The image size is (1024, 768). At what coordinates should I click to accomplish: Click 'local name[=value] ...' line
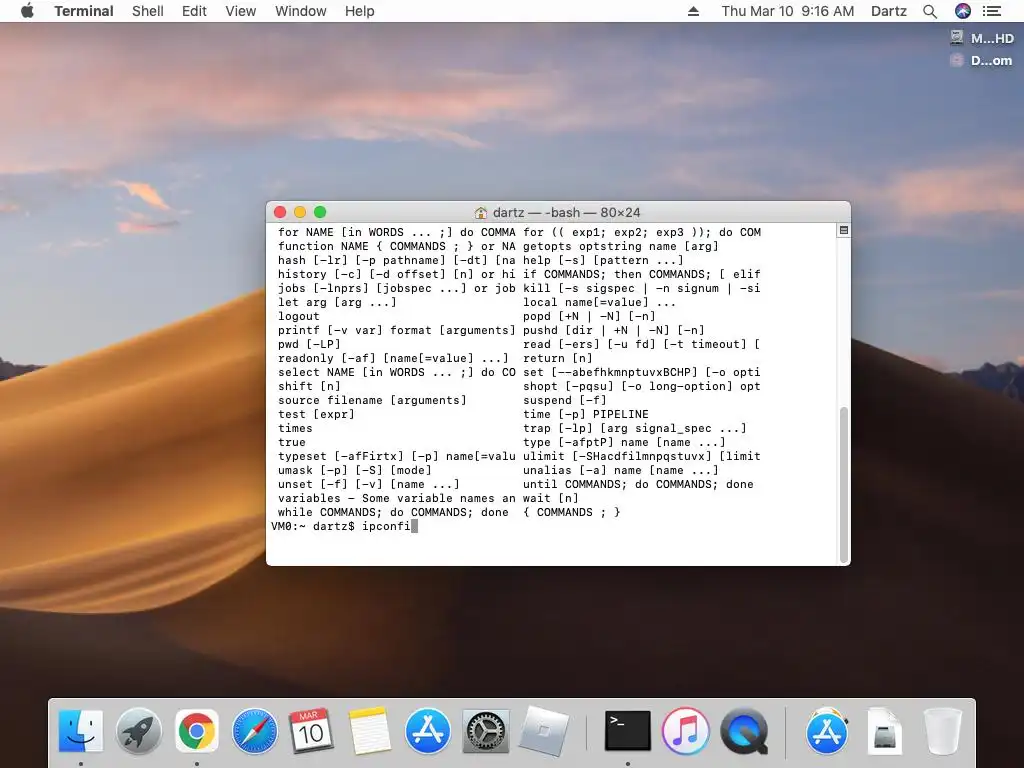[x=600, y=302]
